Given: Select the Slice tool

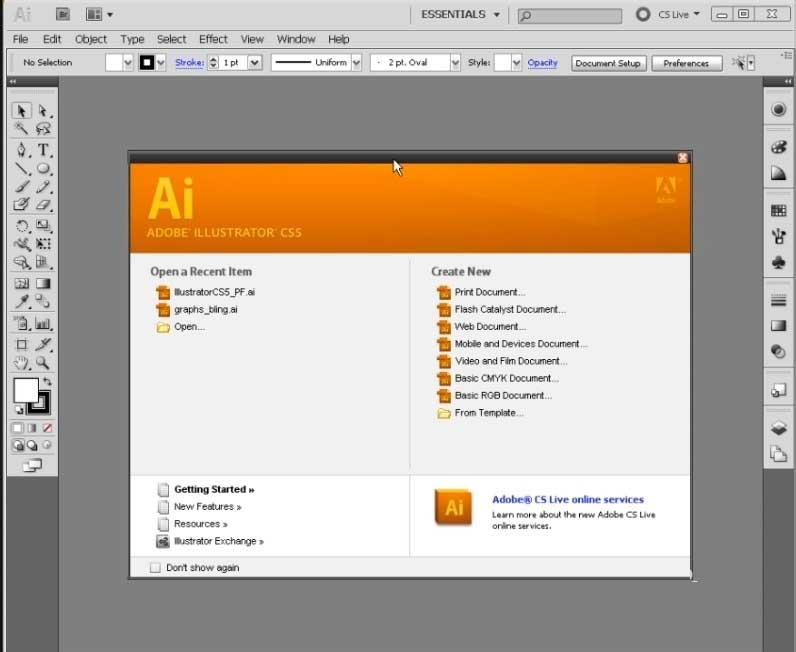Looking at the screenshot, I should (43, 345).
